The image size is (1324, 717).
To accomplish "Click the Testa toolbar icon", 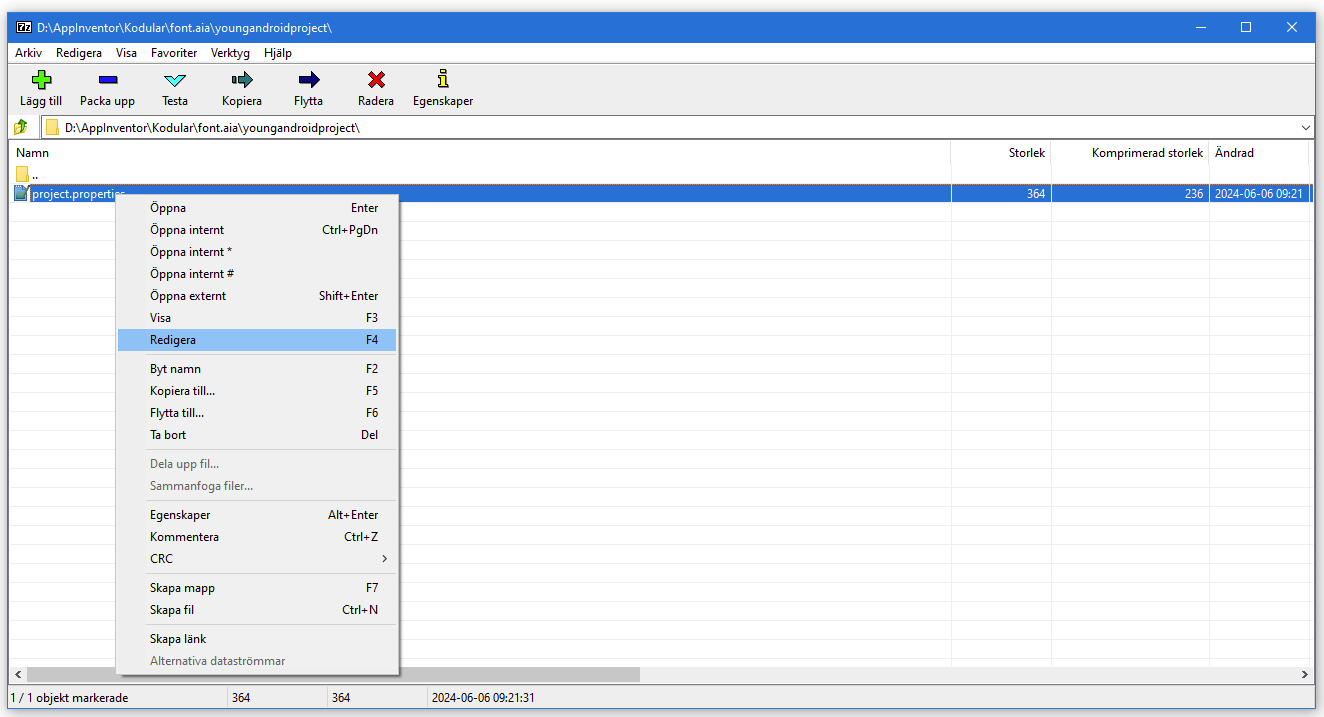I will point(175,81).
